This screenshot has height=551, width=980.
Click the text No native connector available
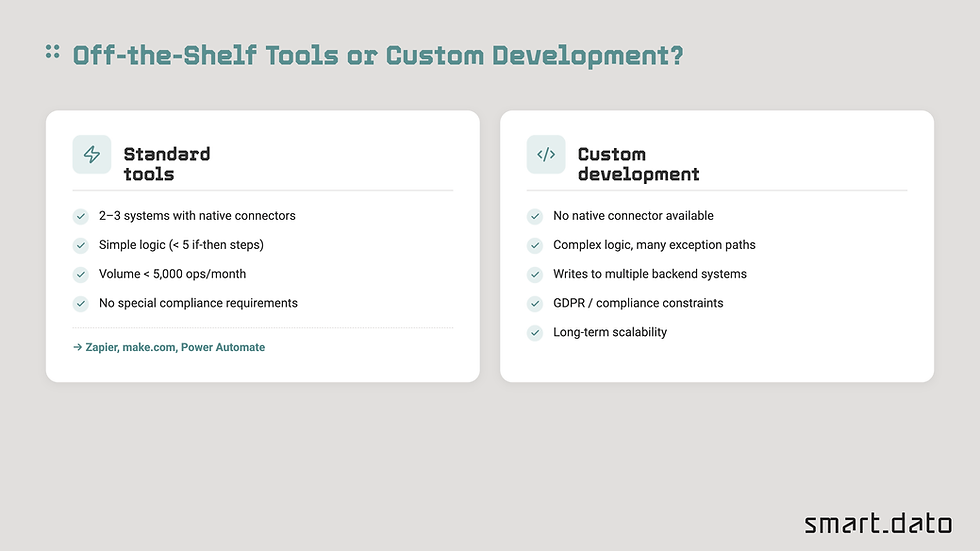pyautogui.click(x=633, y=216)
